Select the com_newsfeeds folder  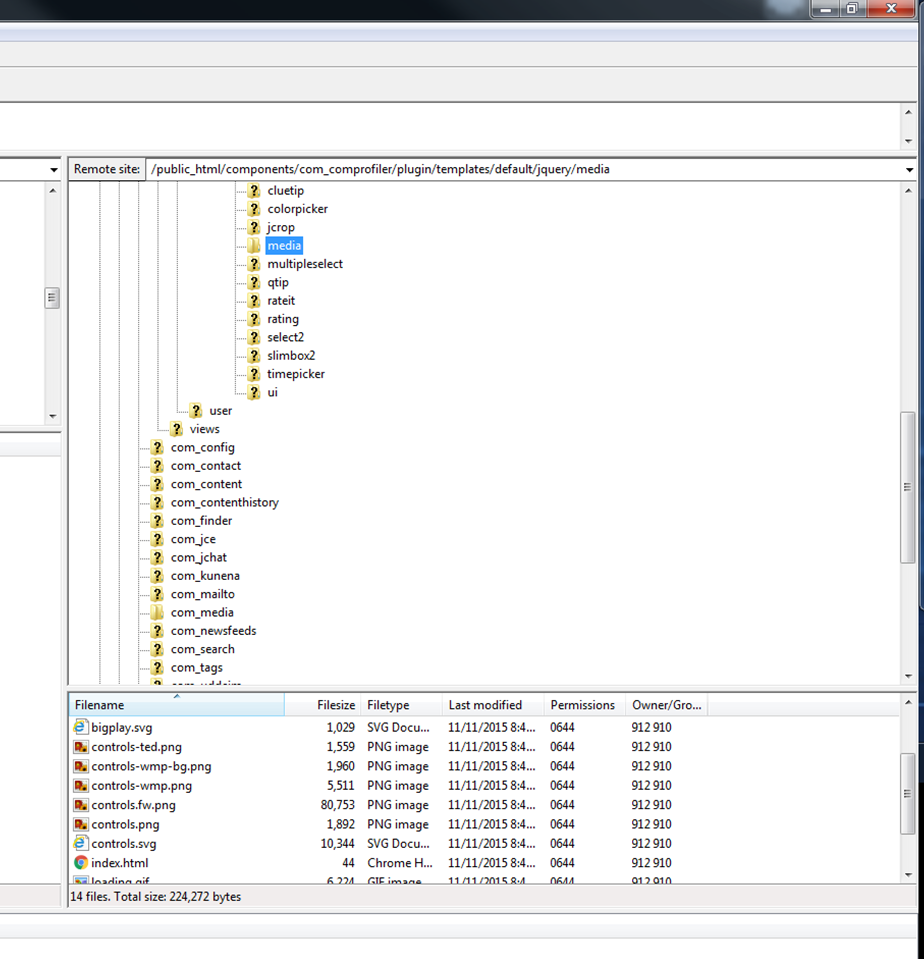click(213, 631)
